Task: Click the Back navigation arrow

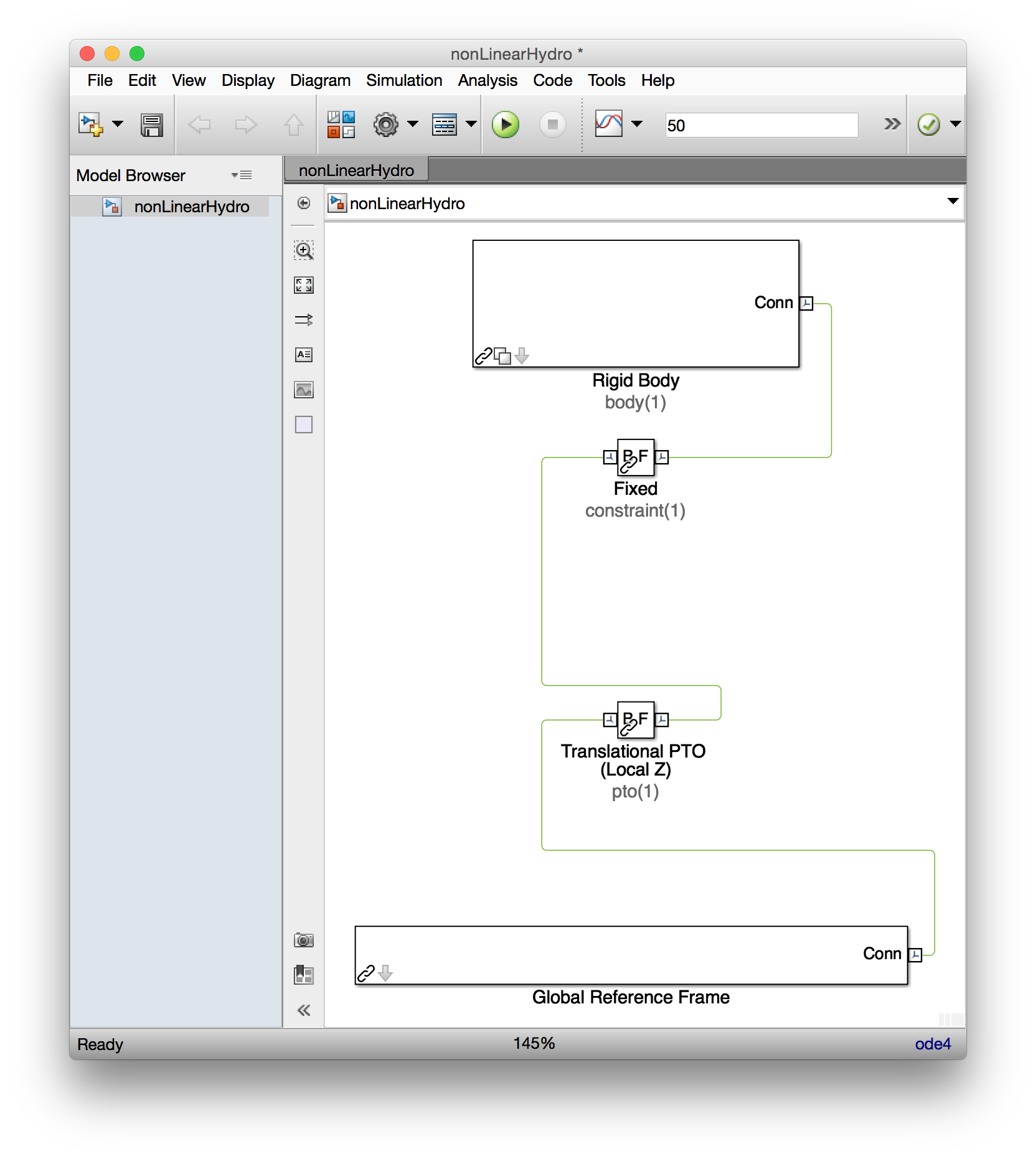Action: [x=199, y=124]
